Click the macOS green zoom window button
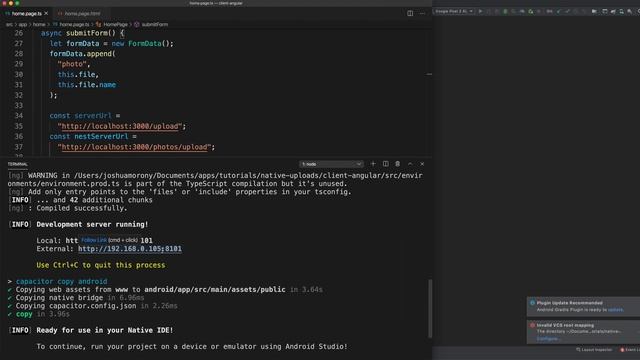640x360 pixels. tap(17, 3)
